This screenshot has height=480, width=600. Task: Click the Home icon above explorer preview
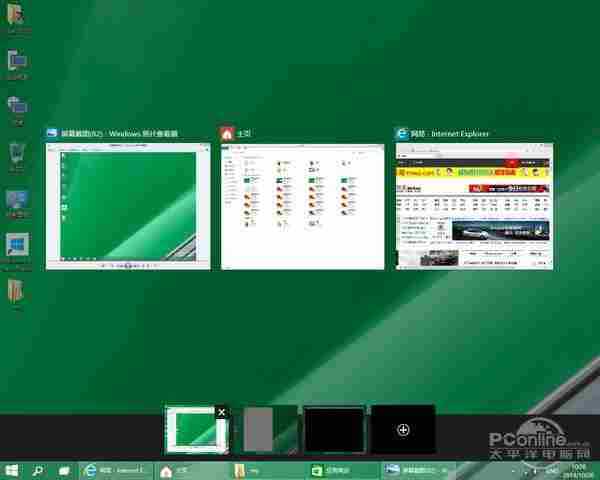228,133
